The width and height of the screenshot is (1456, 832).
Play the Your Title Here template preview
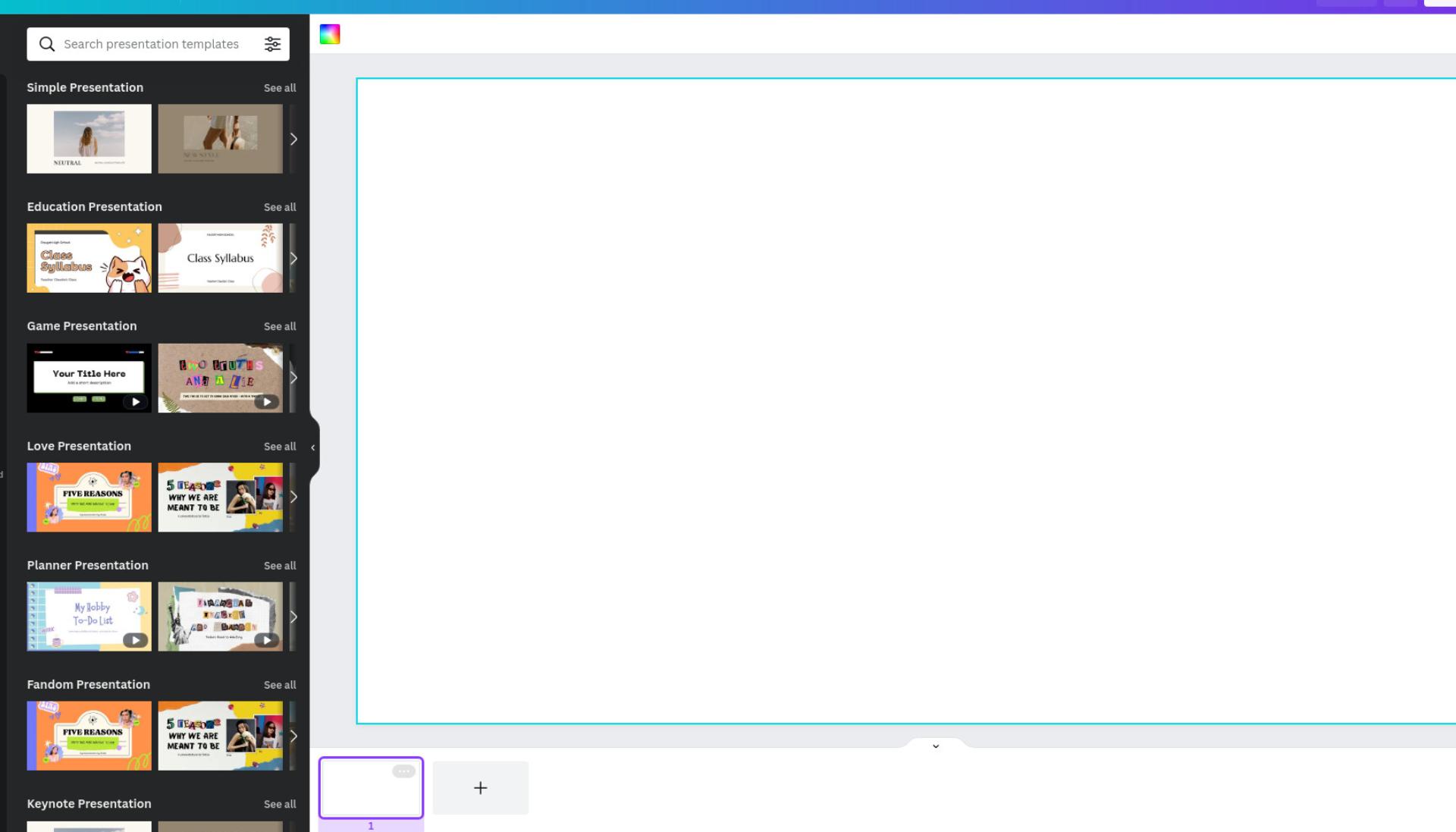[135, 402]
